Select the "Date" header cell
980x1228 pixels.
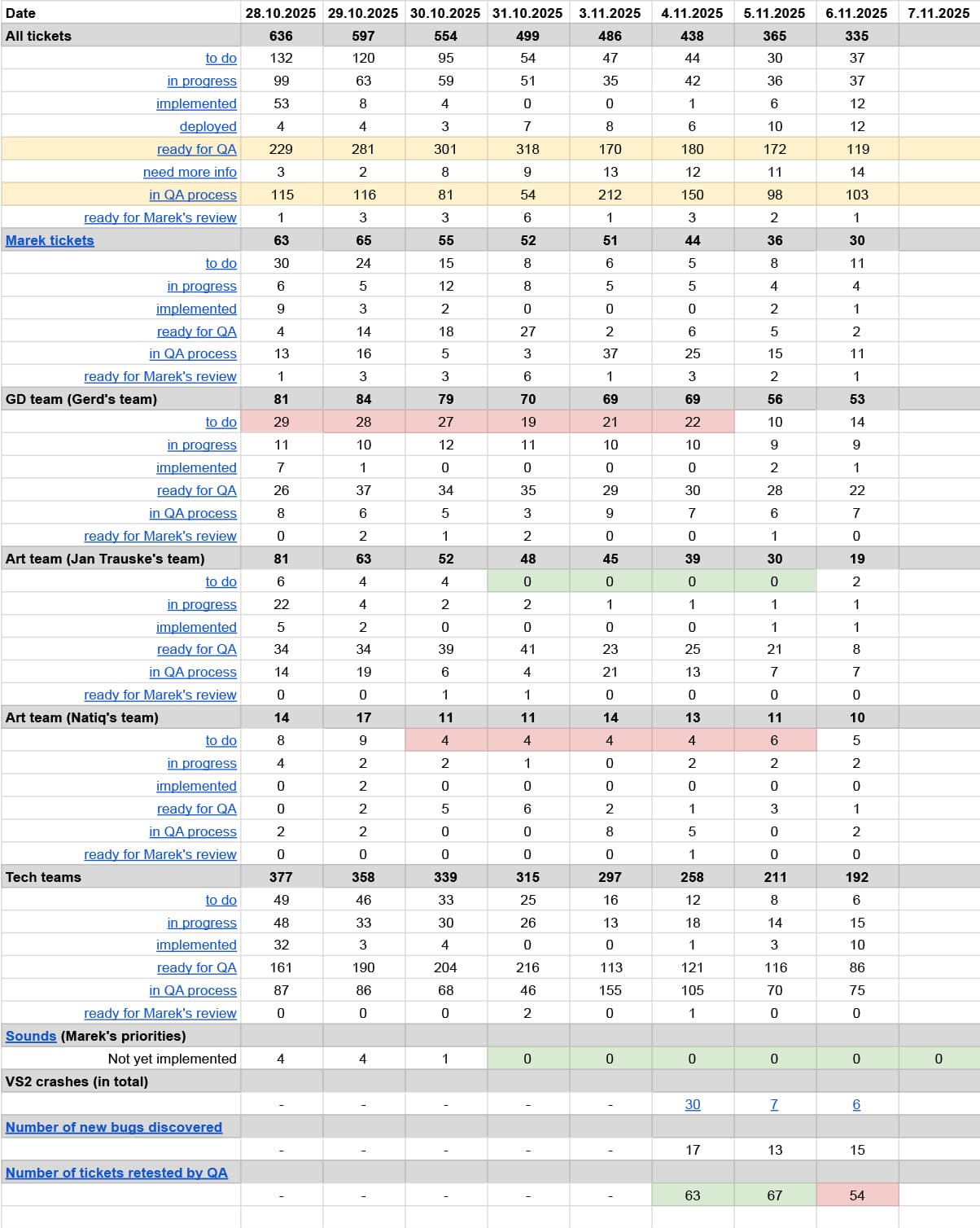coord(121,12)
